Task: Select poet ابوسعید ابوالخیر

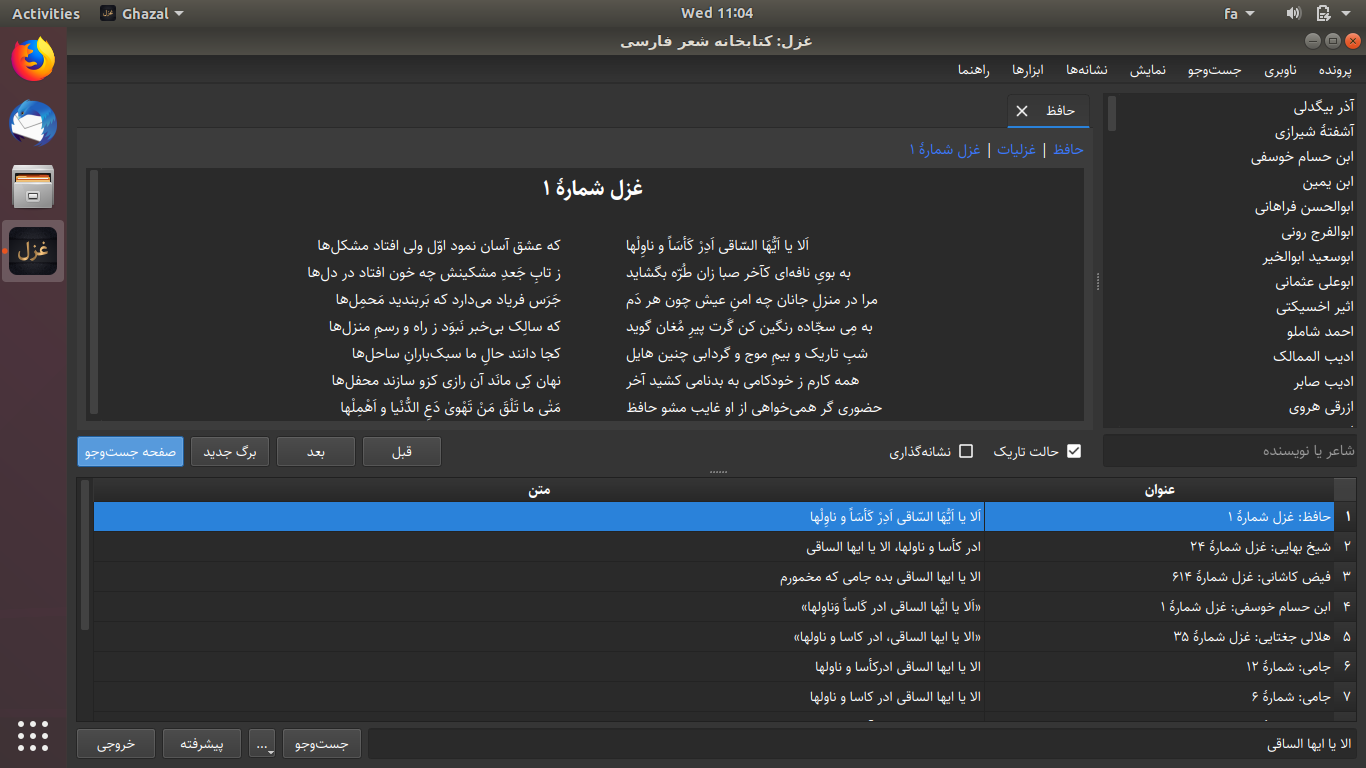Action: (1308, 257)
